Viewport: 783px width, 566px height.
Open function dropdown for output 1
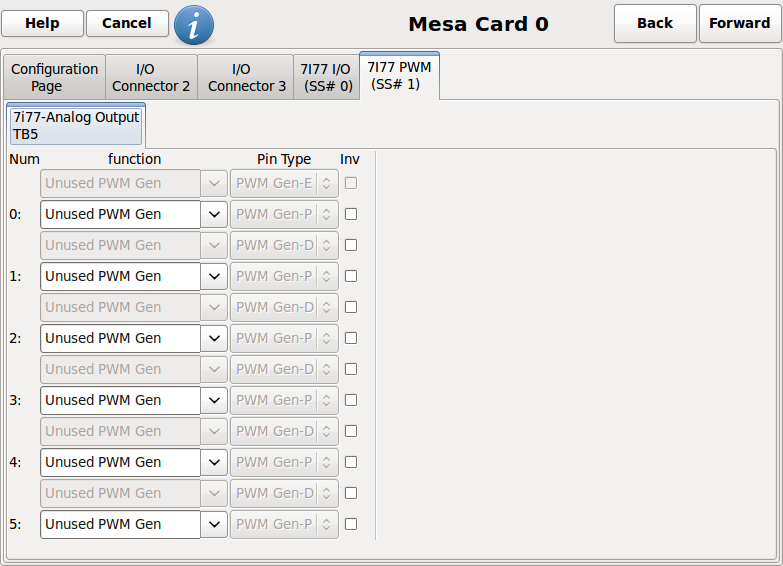tap(214, 276)
